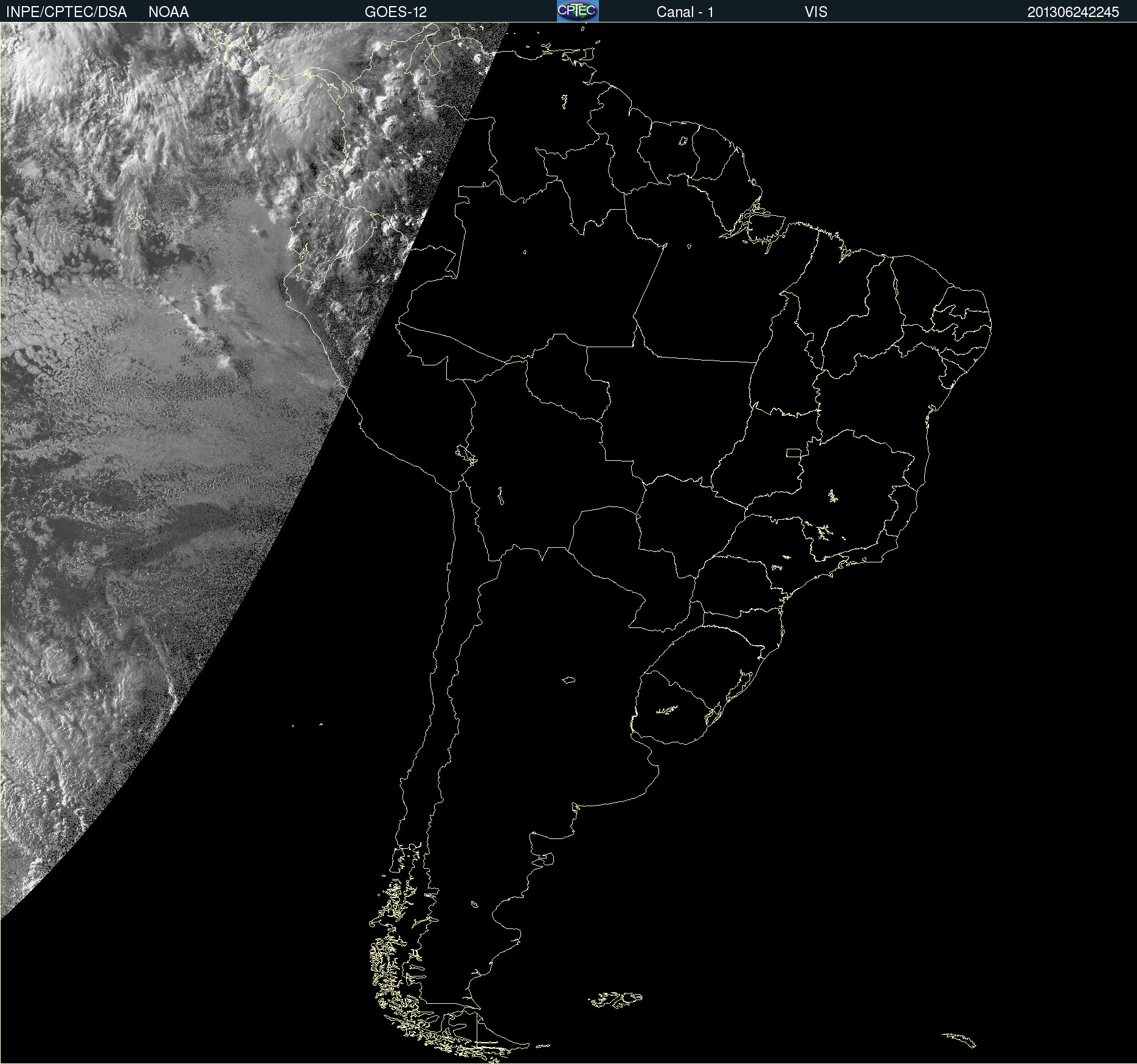
Task: Select the Canal - 1 channel label
Action: click(x=685, y=12)
